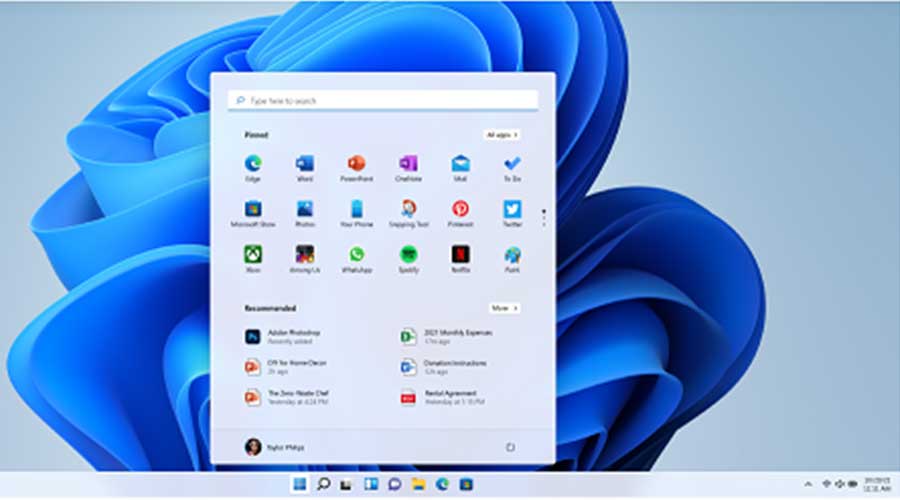Open the Among Us game
The height and width of the screenshot is (500, 900).
[305, 259]
